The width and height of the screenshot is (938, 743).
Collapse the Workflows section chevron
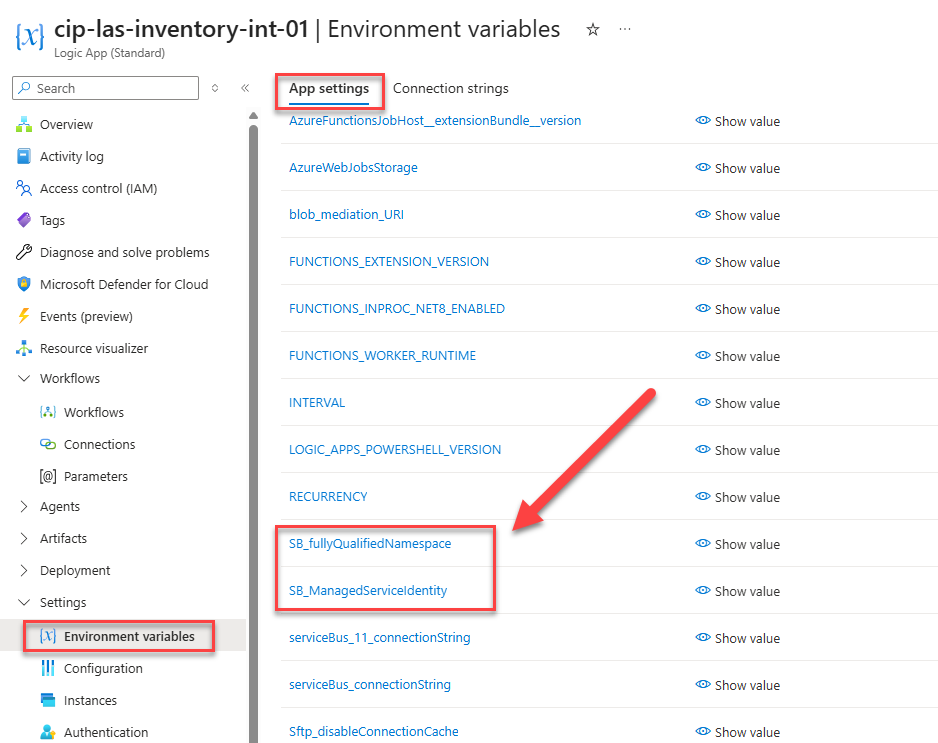pos(24,378)
